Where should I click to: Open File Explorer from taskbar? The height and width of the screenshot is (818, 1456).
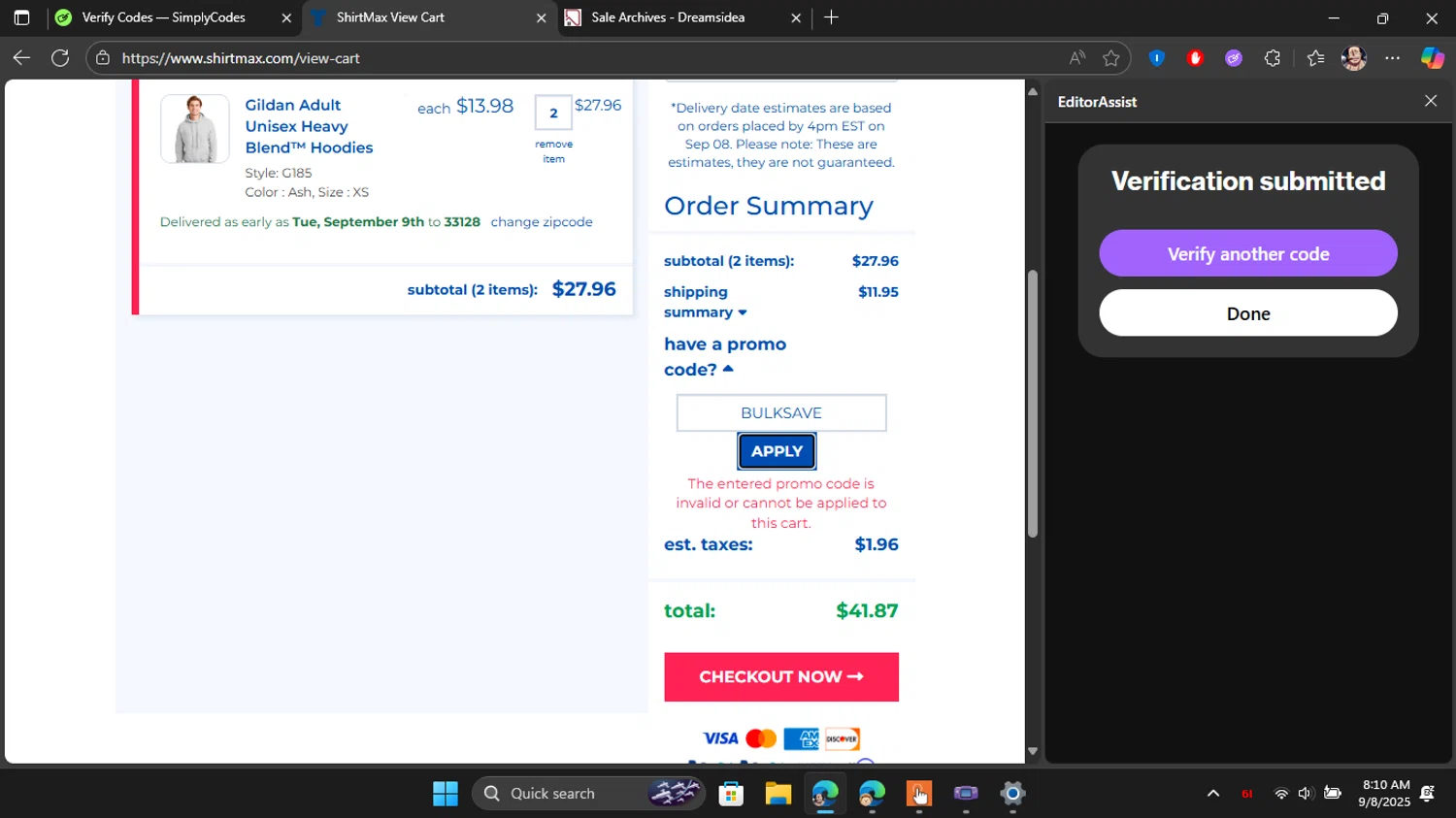[778, 794]
